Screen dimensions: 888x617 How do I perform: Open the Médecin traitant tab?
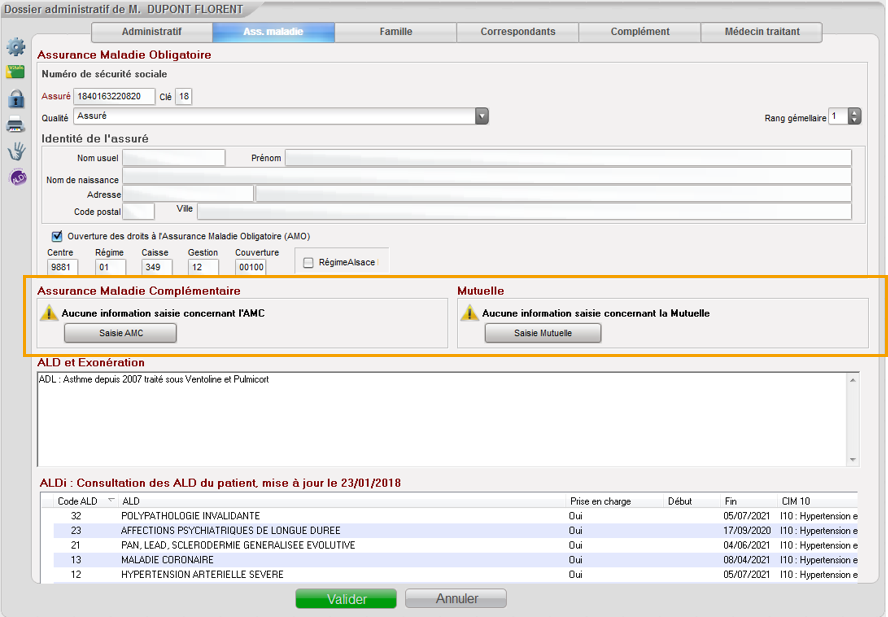click(x=762, y=32)
